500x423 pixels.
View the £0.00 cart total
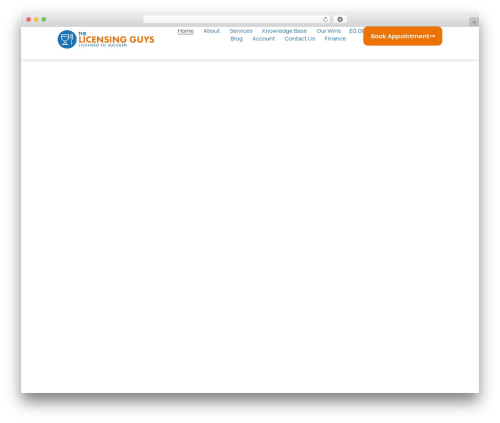coord(356,31)
